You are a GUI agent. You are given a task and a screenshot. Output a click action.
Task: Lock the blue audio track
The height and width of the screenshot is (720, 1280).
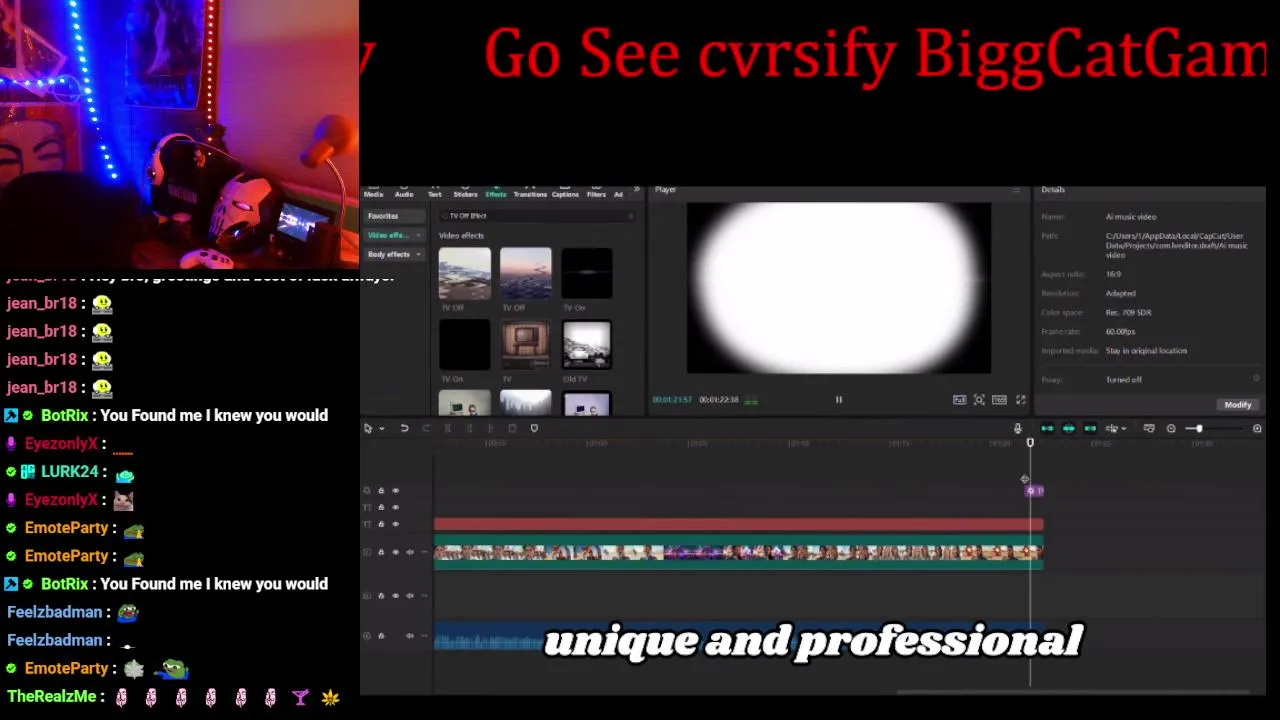point(381,636)
